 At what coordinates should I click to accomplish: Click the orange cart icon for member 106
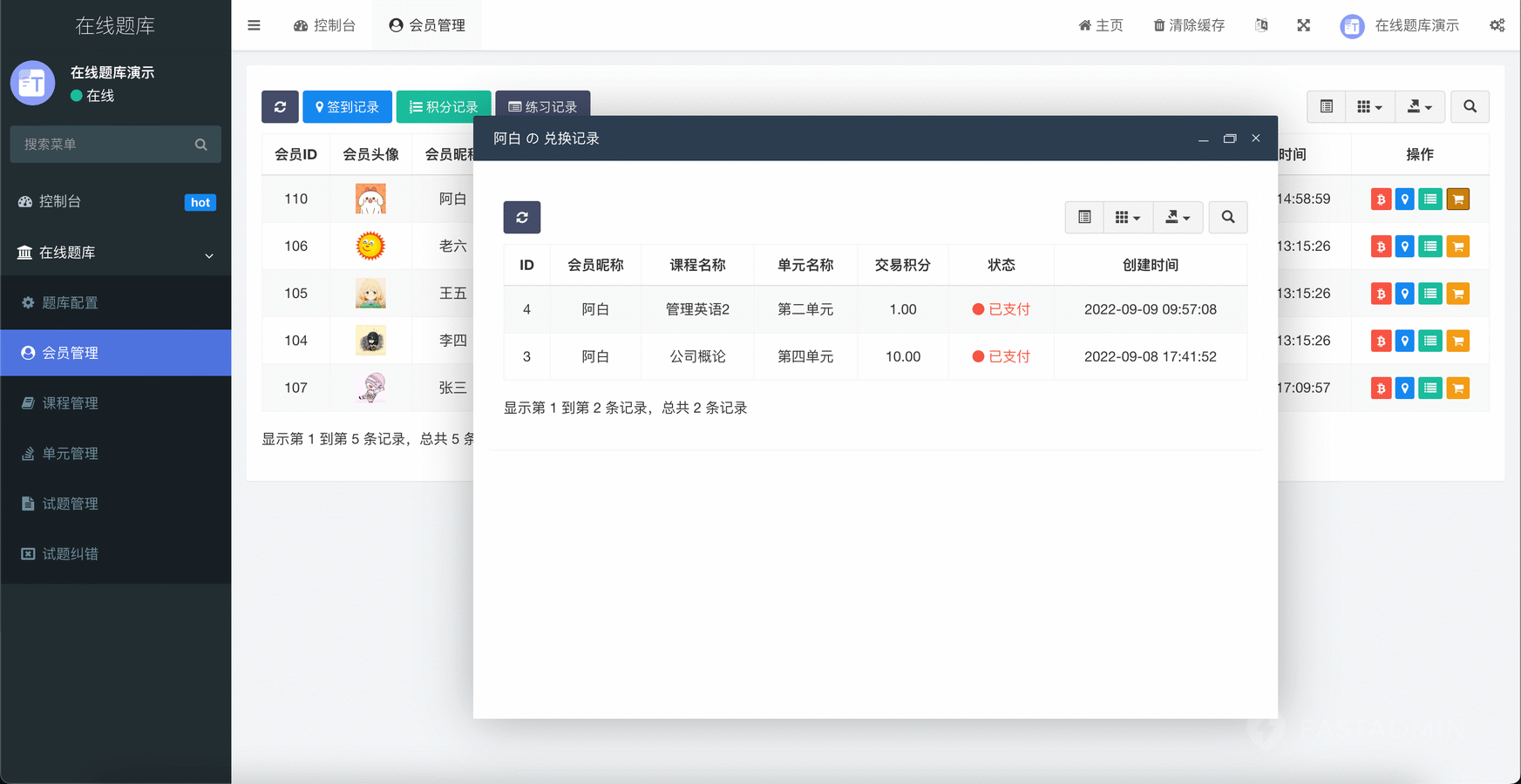click(1457, 247)
